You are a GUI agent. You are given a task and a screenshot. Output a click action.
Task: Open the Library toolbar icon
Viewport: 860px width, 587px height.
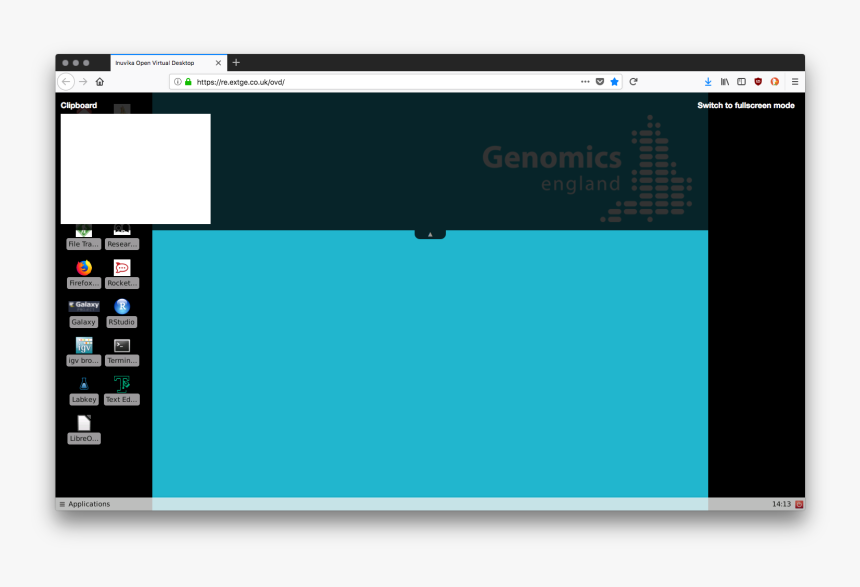725,82
